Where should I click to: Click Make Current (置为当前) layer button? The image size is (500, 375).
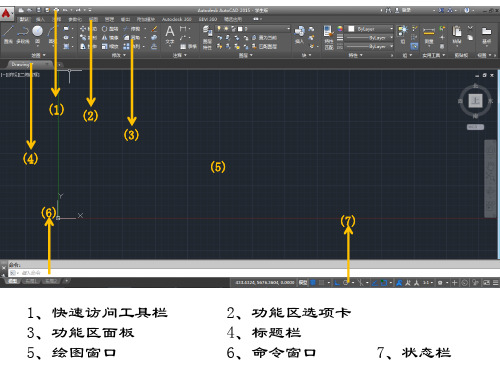pos(264,38)
